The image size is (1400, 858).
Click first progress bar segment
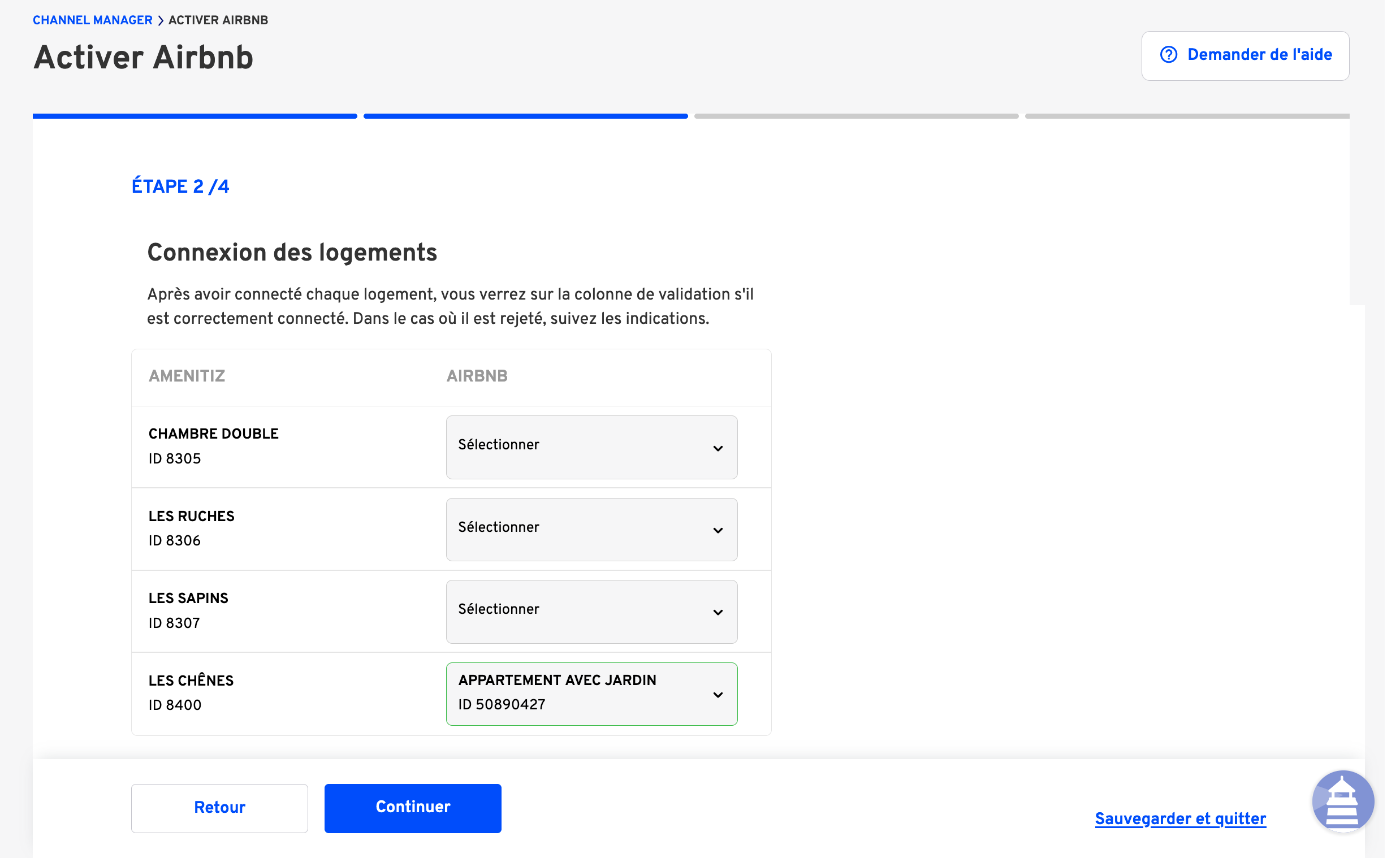click(195, 116)
